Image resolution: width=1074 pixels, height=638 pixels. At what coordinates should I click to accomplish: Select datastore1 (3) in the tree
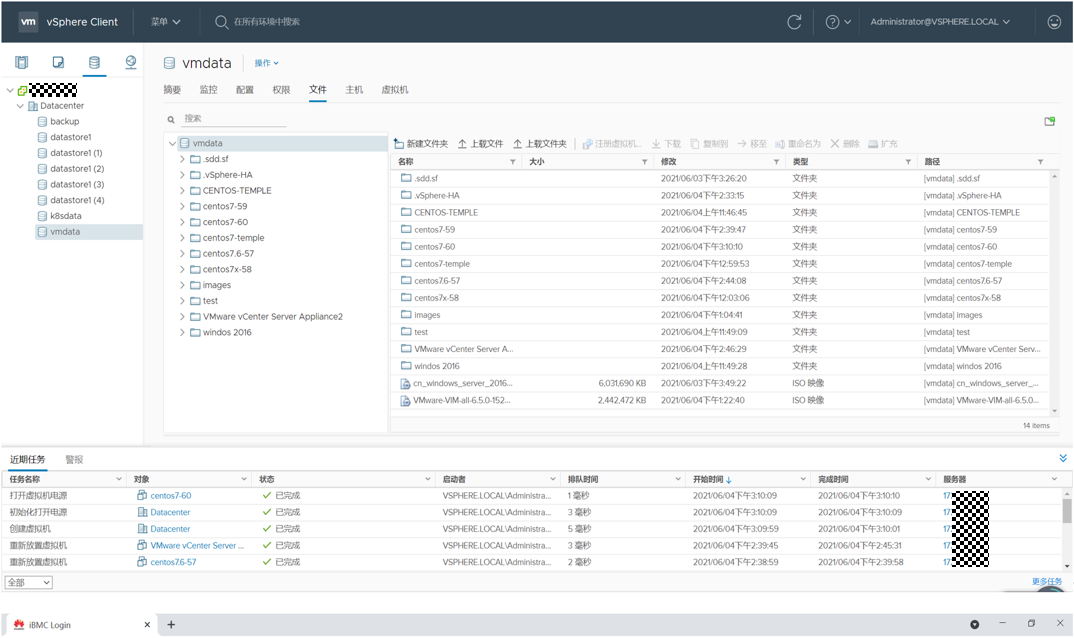(x=77, y=184)
